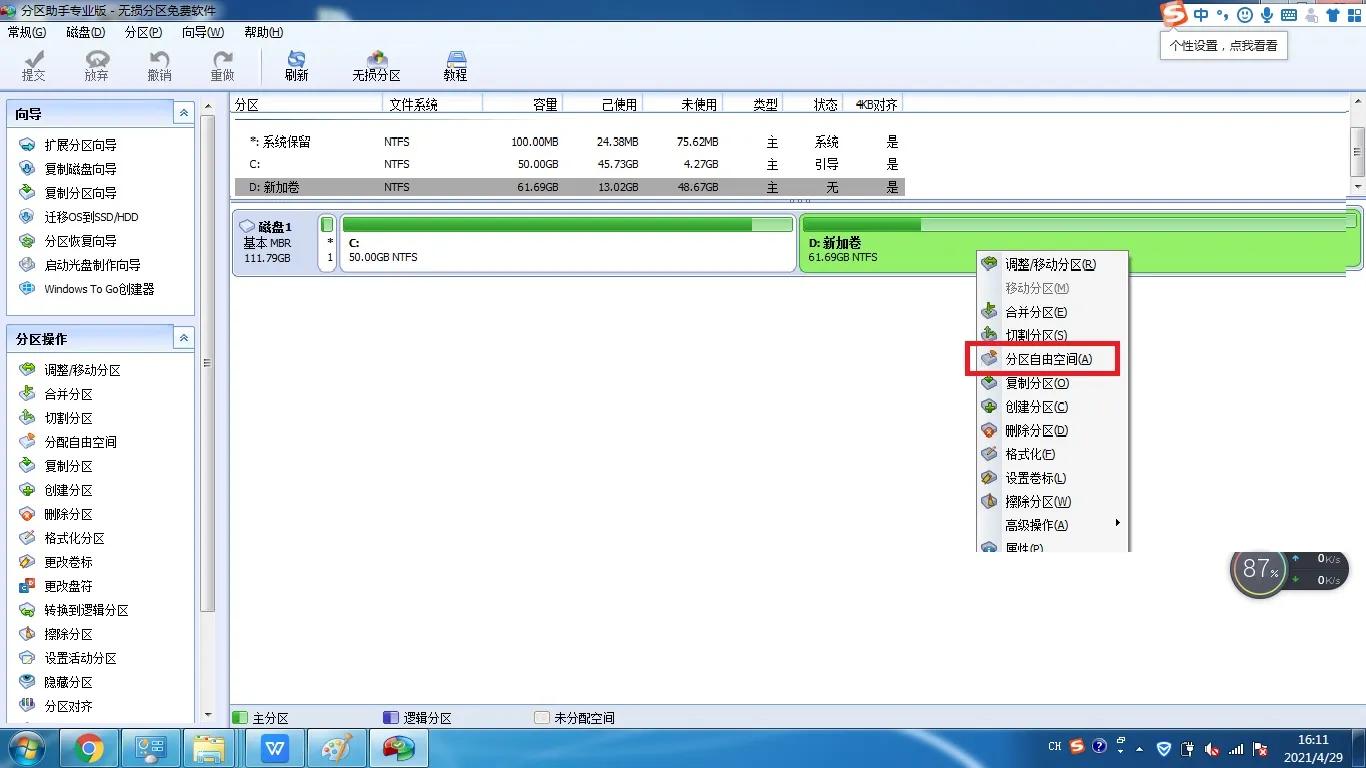The width and height of the screenshot is (1366, 768).
Task: Expand the 高级操作(A) submenu arrow
Action: pyautogui.click(x=1117, y=523)
